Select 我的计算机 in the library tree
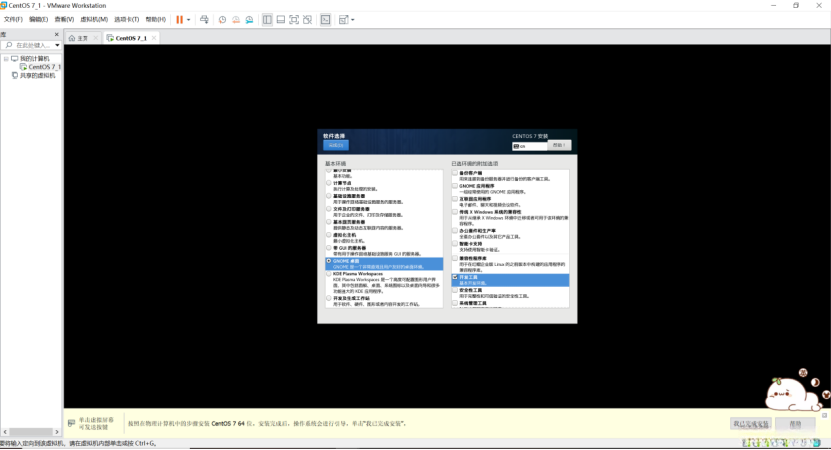This screenshot has height=450, width=831. (x=34, y=59)
